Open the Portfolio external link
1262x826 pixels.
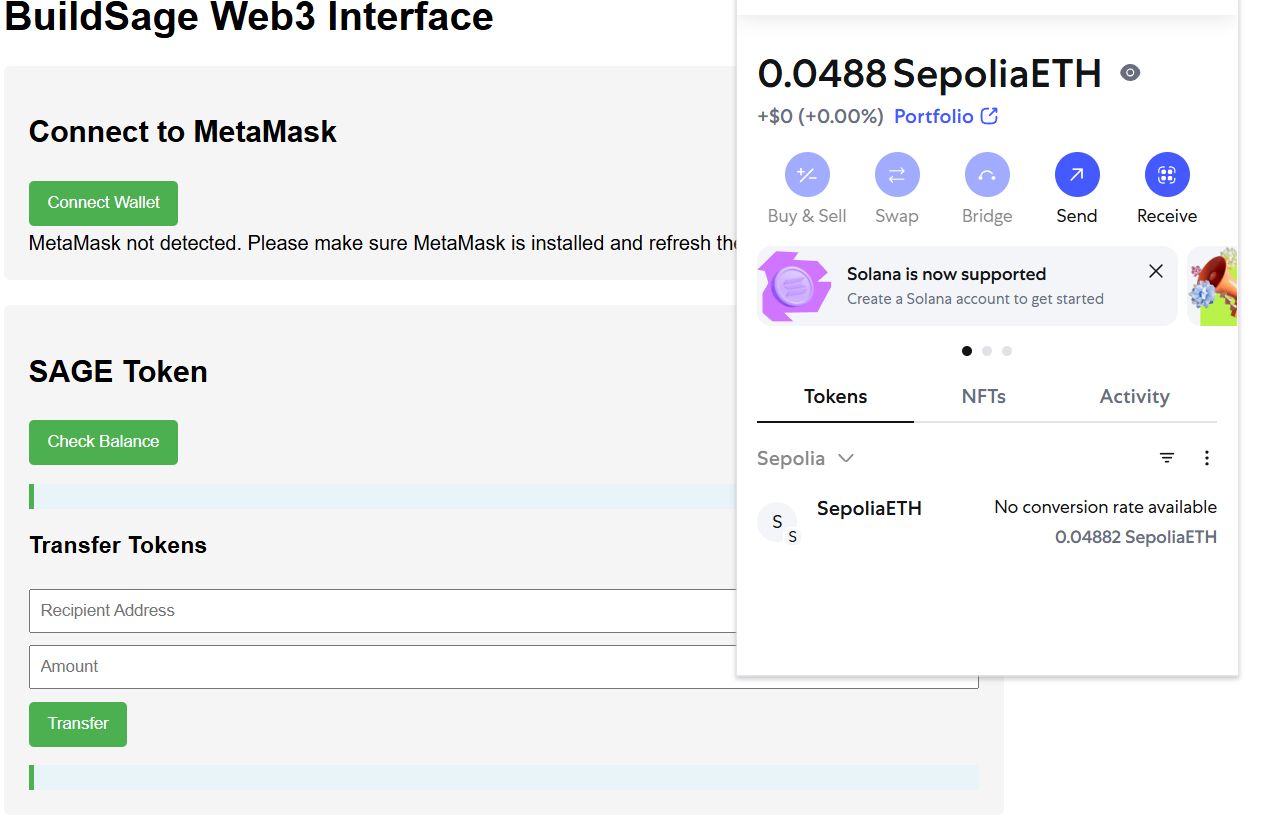[946, 116]
